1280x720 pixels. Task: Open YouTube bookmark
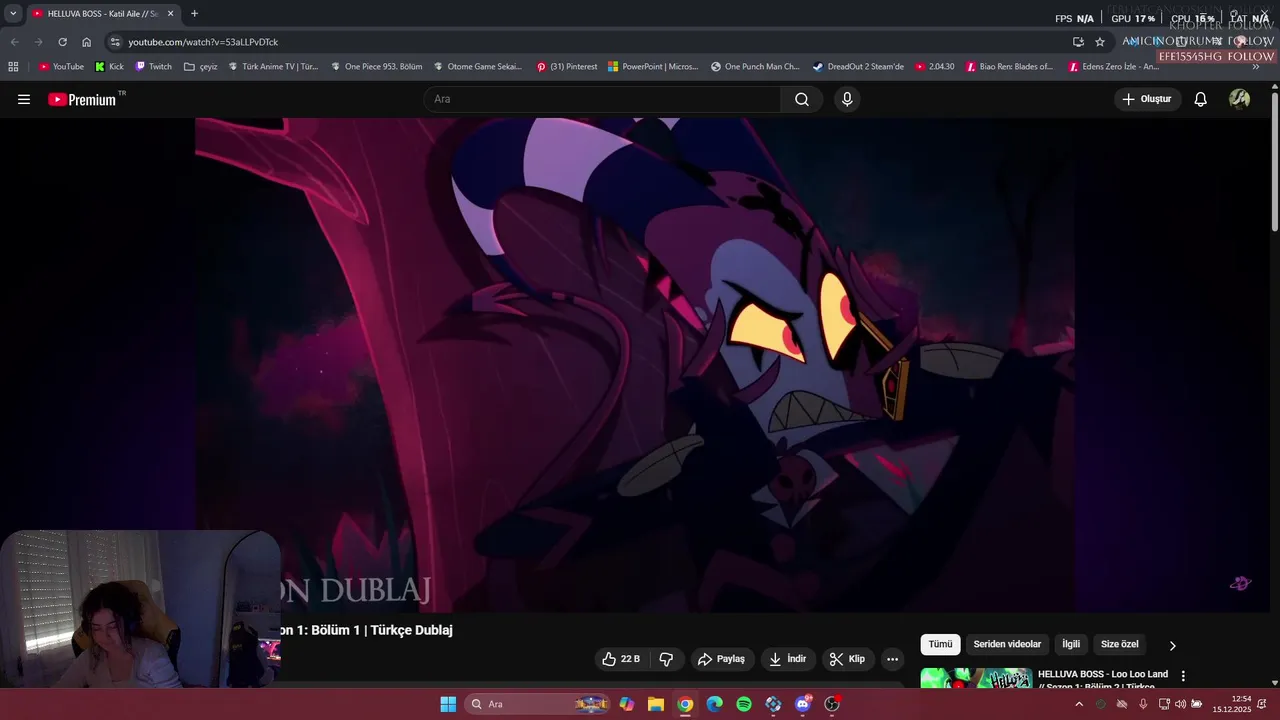[x=61, y=67]
